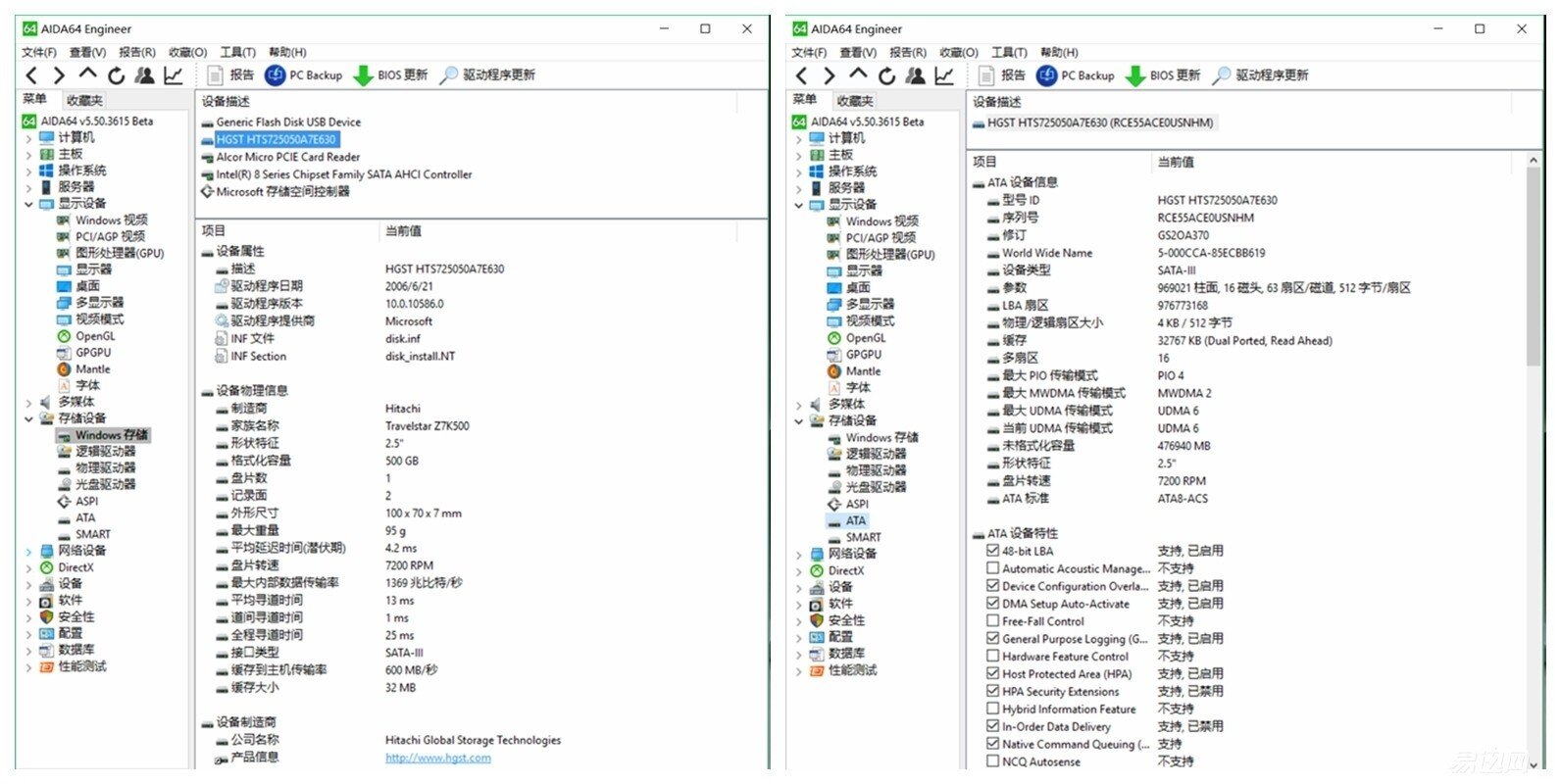Toggle General Purpose Logging checkbox

[992, 639]
